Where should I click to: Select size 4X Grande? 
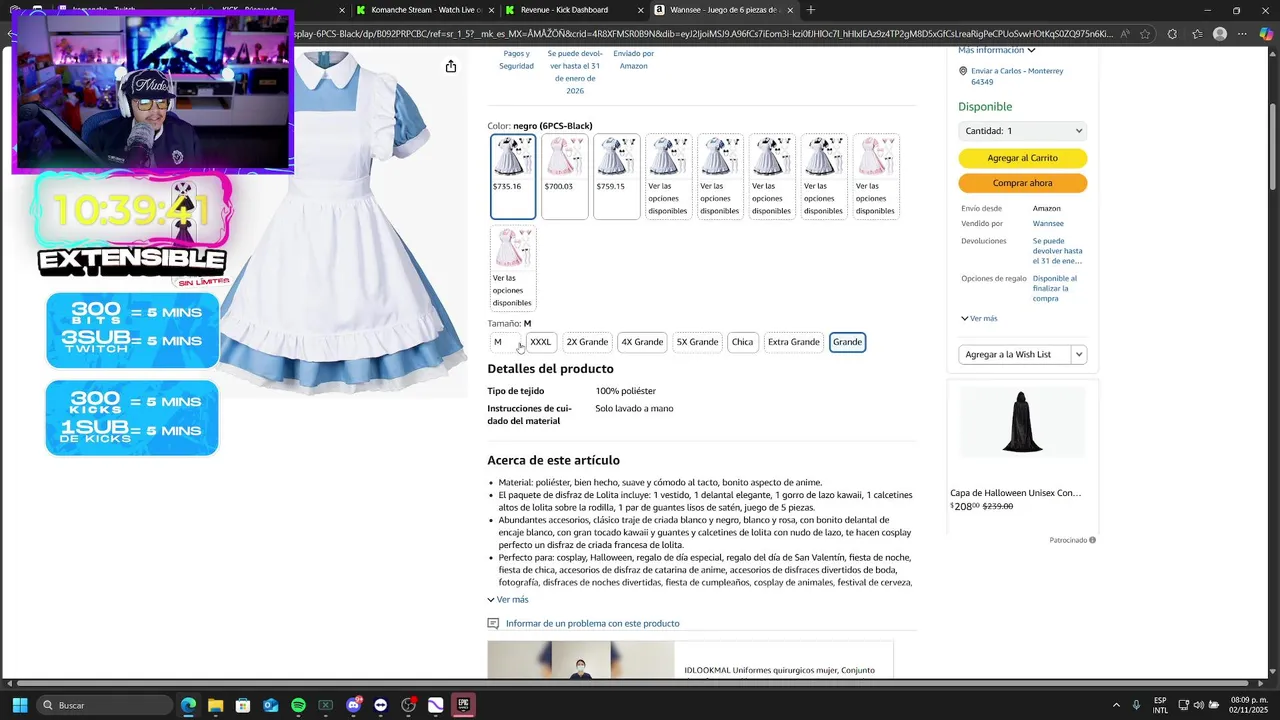click(642, 342)
